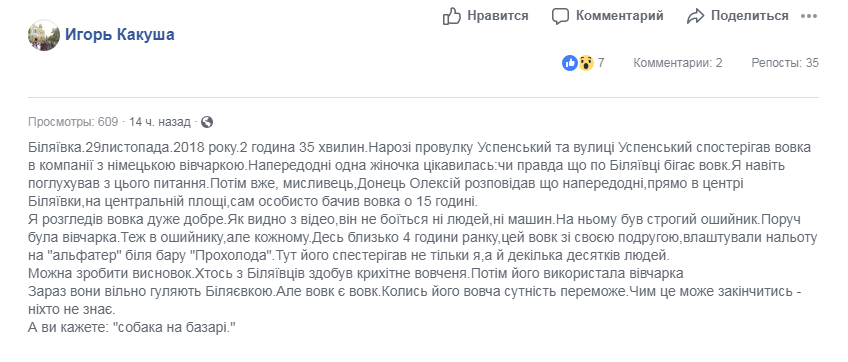Open Игорь Какуша's profile picture
The height and width of the screenshot is (362, 848).
click(43, 35)
